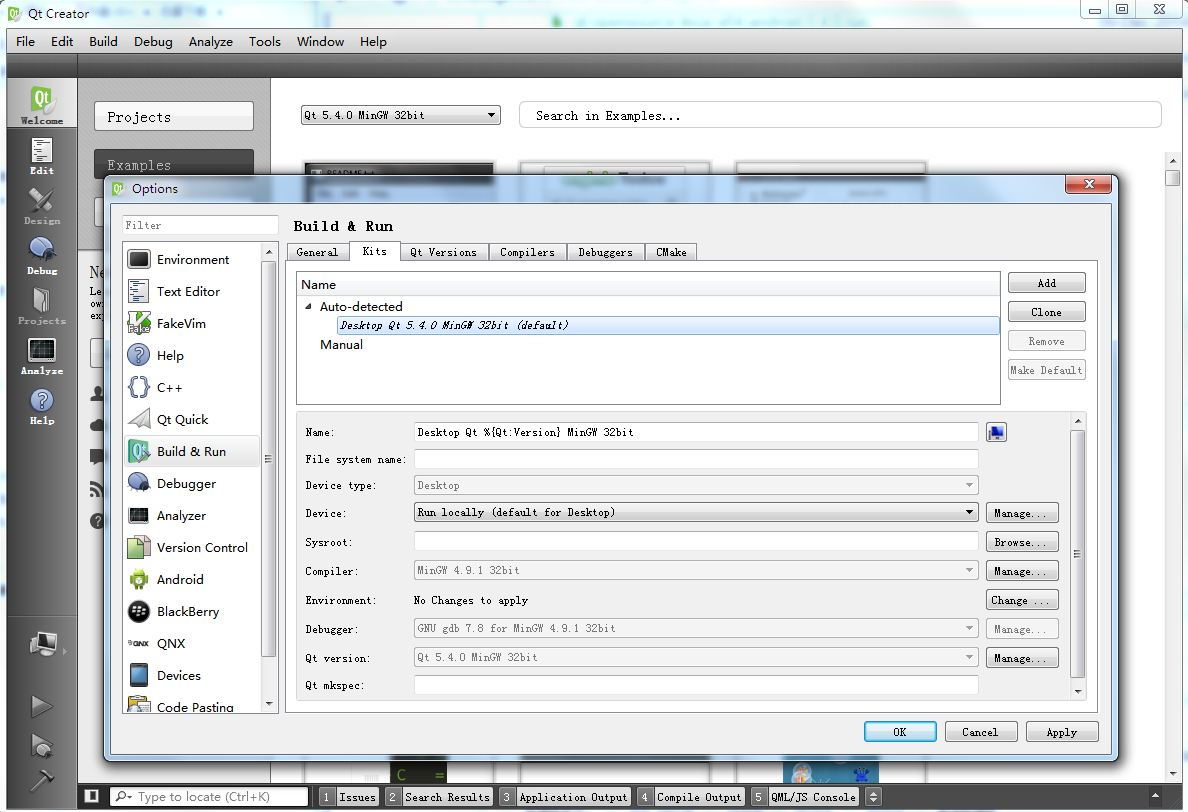Open the File menu
The width and height of the screenshot is (1188, 812).
pos(25,42)
